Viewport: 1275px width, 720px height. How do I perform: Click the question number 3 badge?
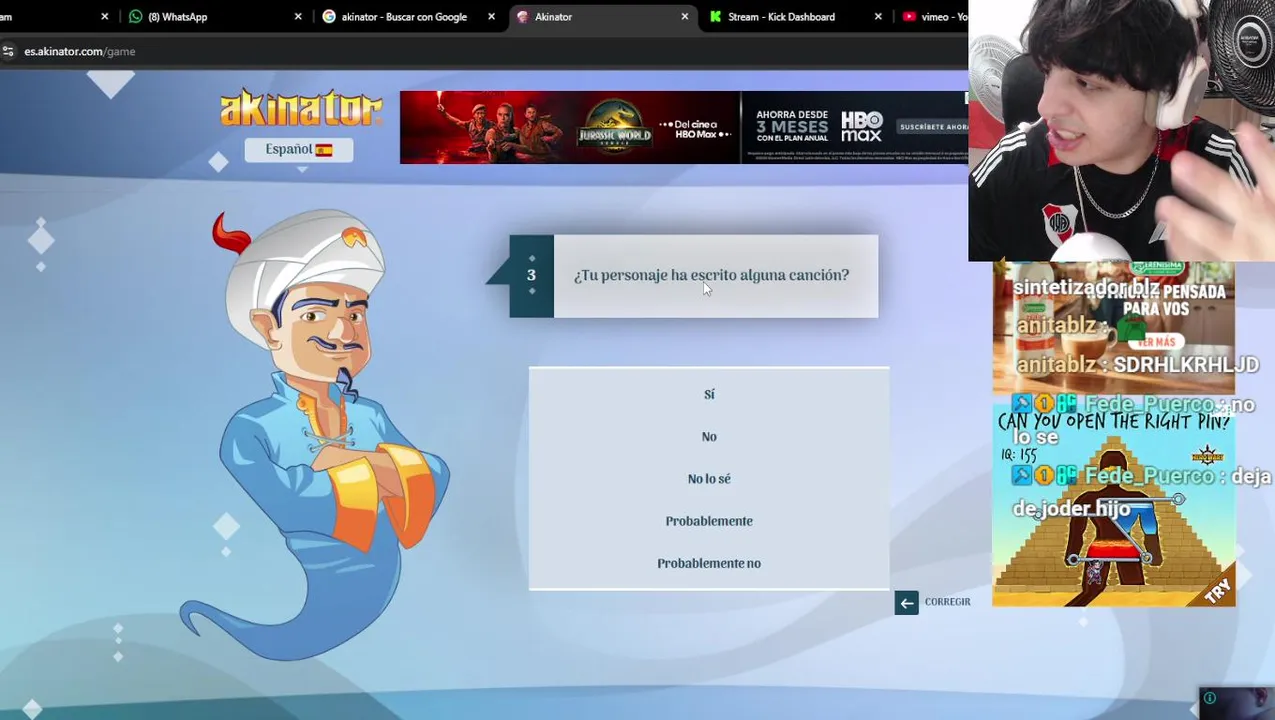click(x=531, y=275)
